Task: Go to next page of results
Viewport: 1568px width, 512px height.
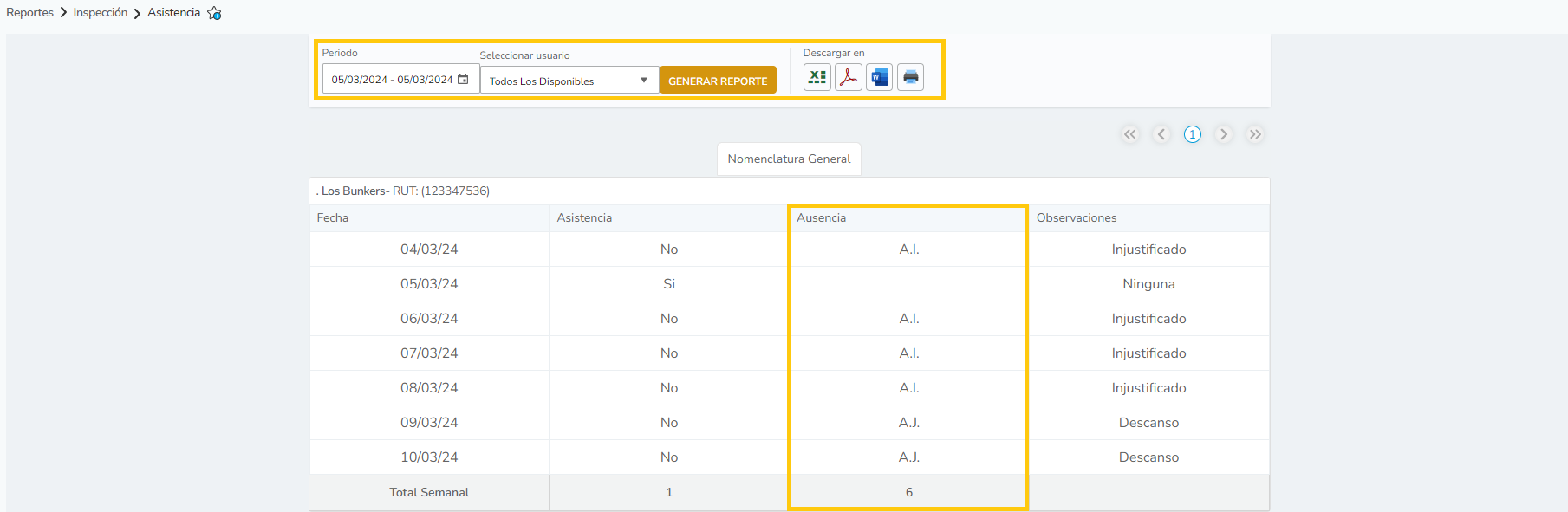Action: pos(1224,134)
